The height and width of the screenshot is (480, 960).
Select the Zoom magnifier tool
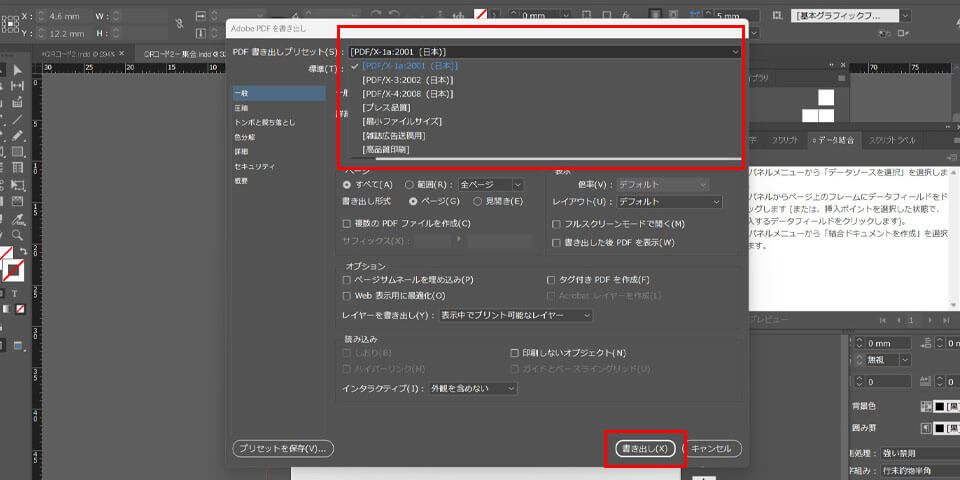click(17, 233)
